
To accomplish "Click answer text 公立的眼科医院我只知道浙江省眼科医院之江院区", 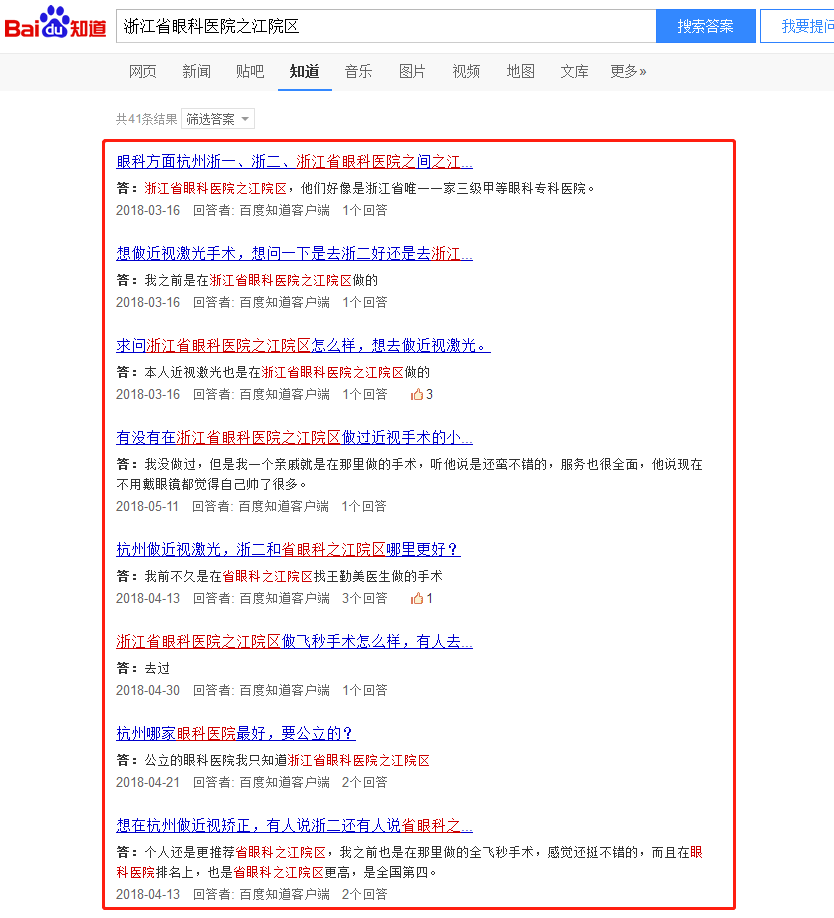I will click(287, 761).
